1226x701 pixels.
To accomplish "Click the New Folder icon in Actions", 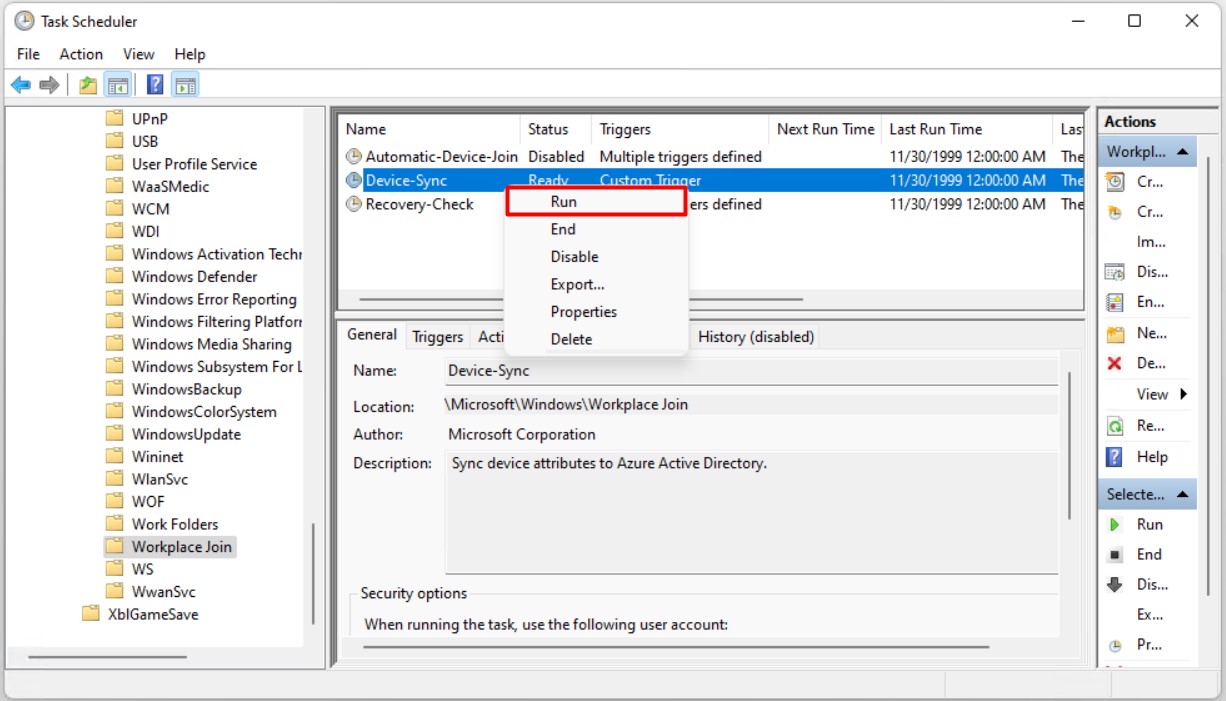I will [1115, 333].
